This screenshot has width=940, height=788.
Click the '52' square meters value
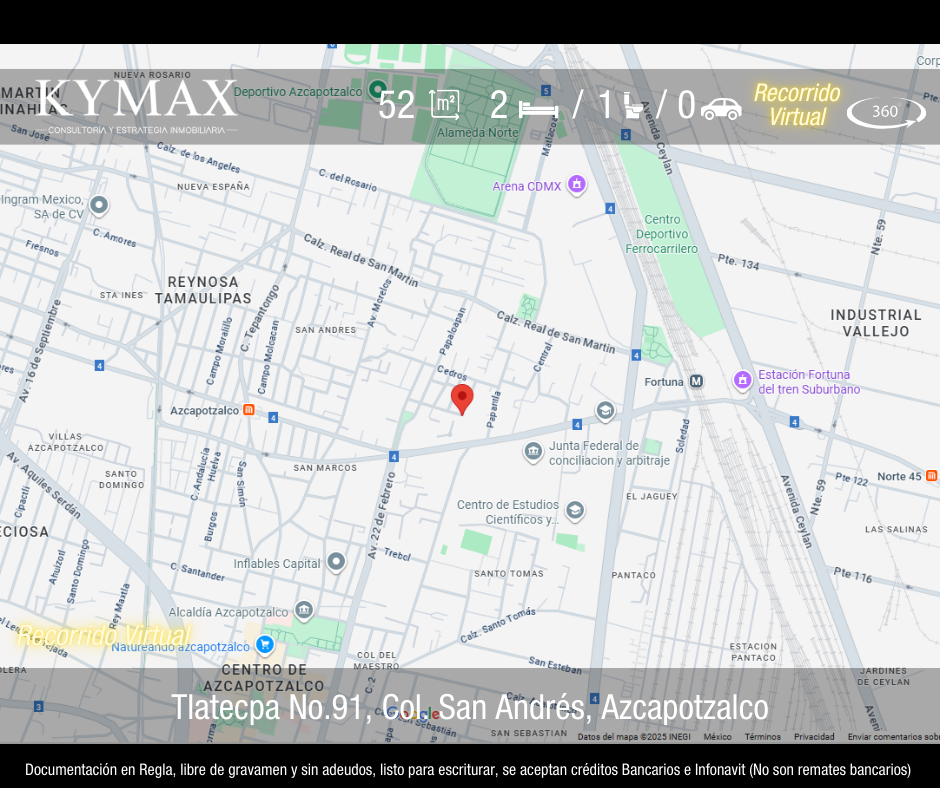396,106
